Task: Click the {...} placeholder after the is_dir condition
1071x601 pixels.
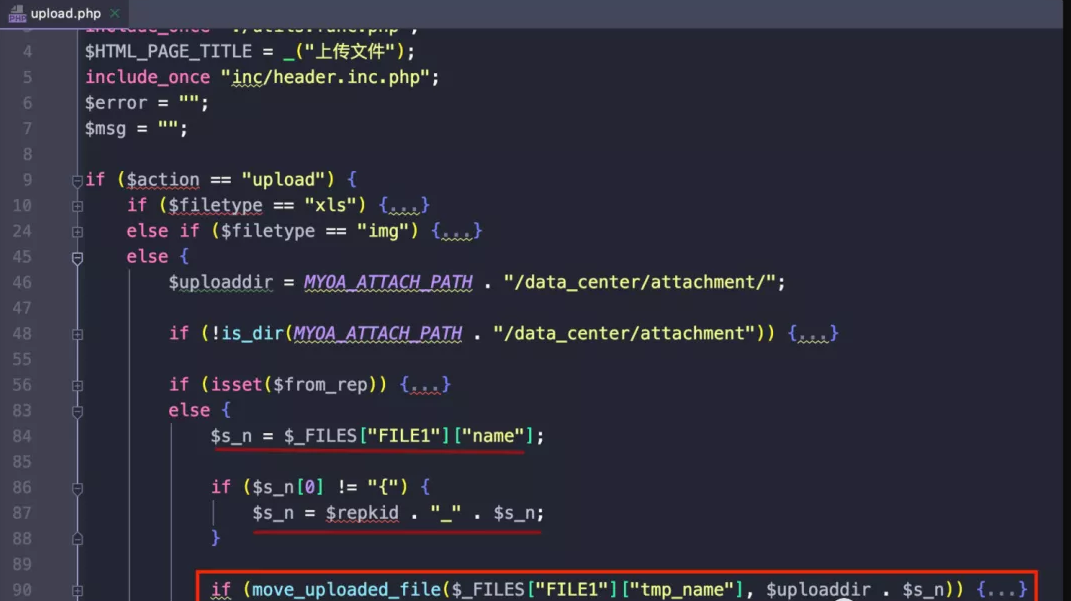Action: tap(813, 333)
